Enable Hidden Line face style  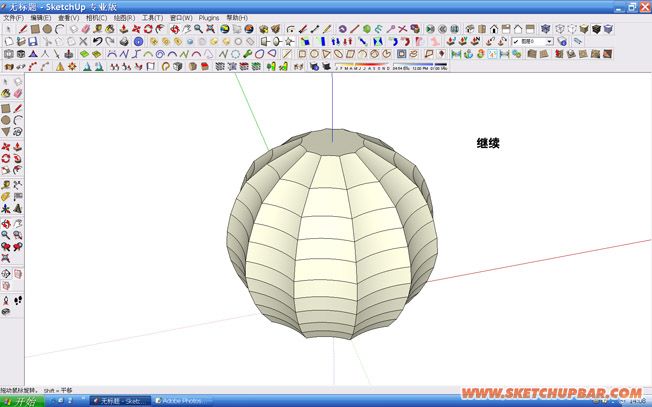(572, 29)
